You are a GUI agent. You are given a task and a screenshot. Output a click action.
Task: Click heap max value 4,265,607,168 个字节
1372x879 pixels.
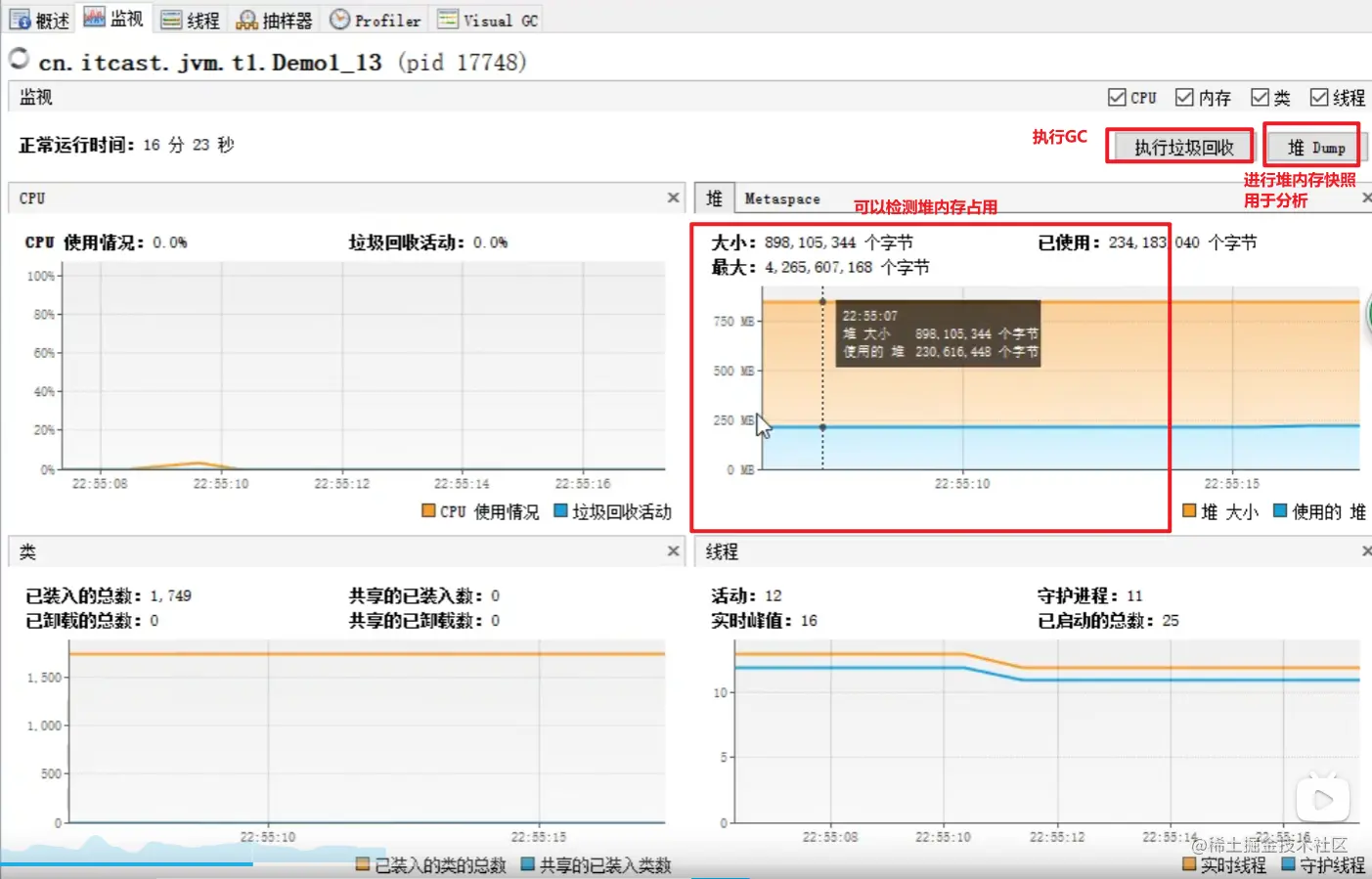point(847,267)
